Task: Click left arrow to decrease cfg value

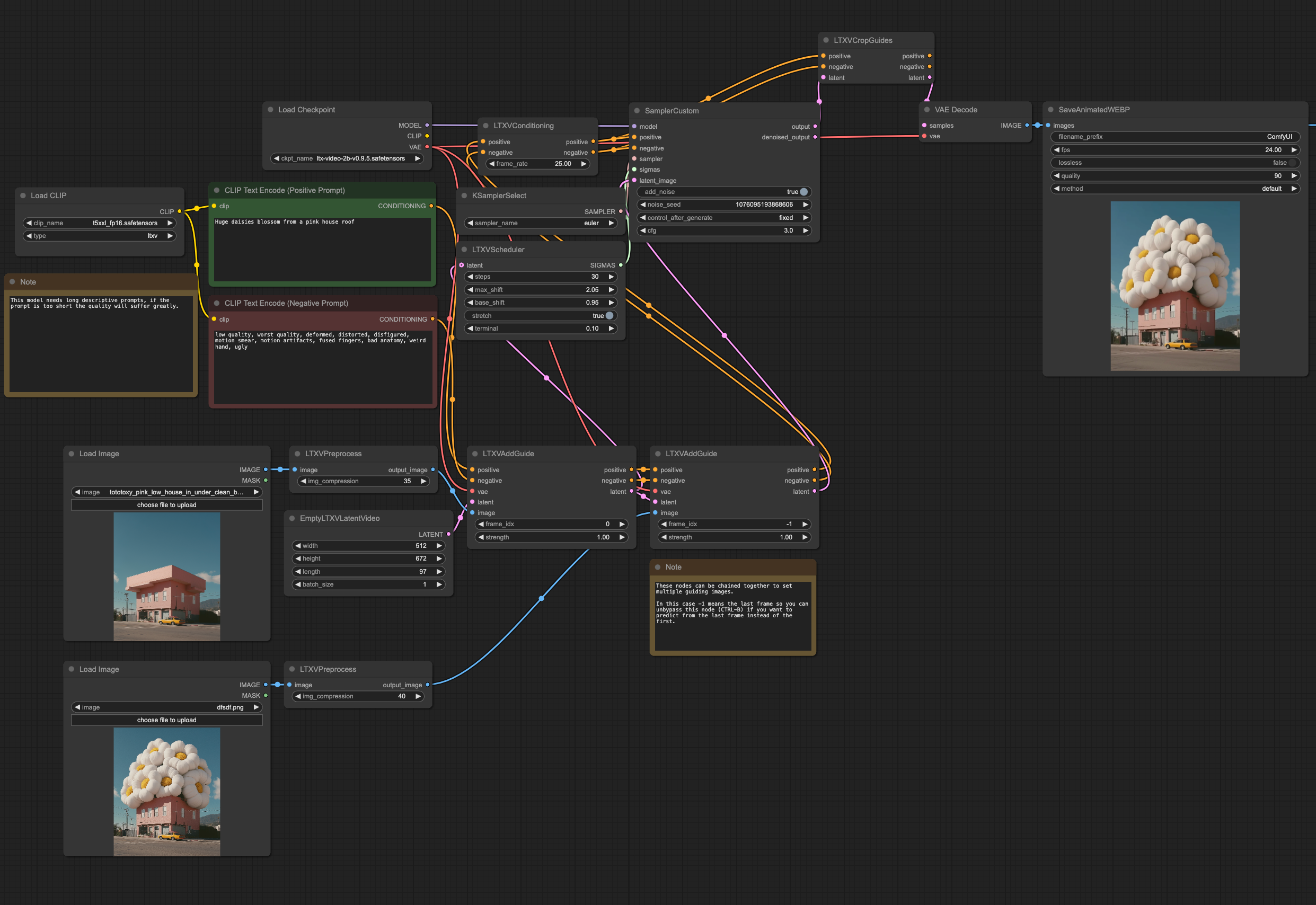Action: click(643, 231)
